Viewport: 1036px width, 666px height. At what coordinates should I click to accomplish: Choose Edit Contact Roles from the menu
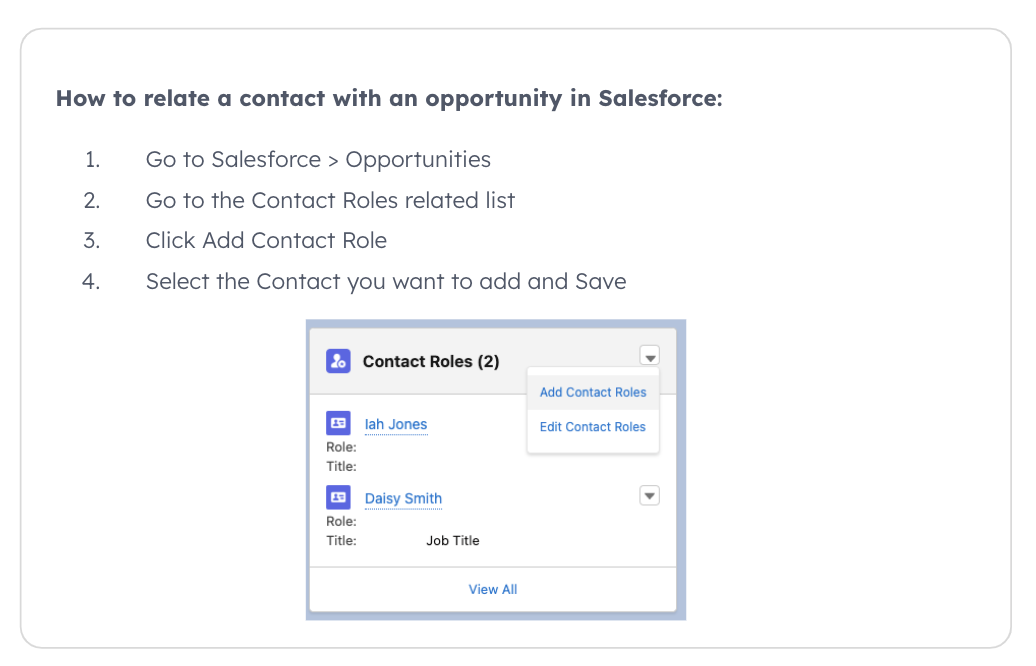593,426
